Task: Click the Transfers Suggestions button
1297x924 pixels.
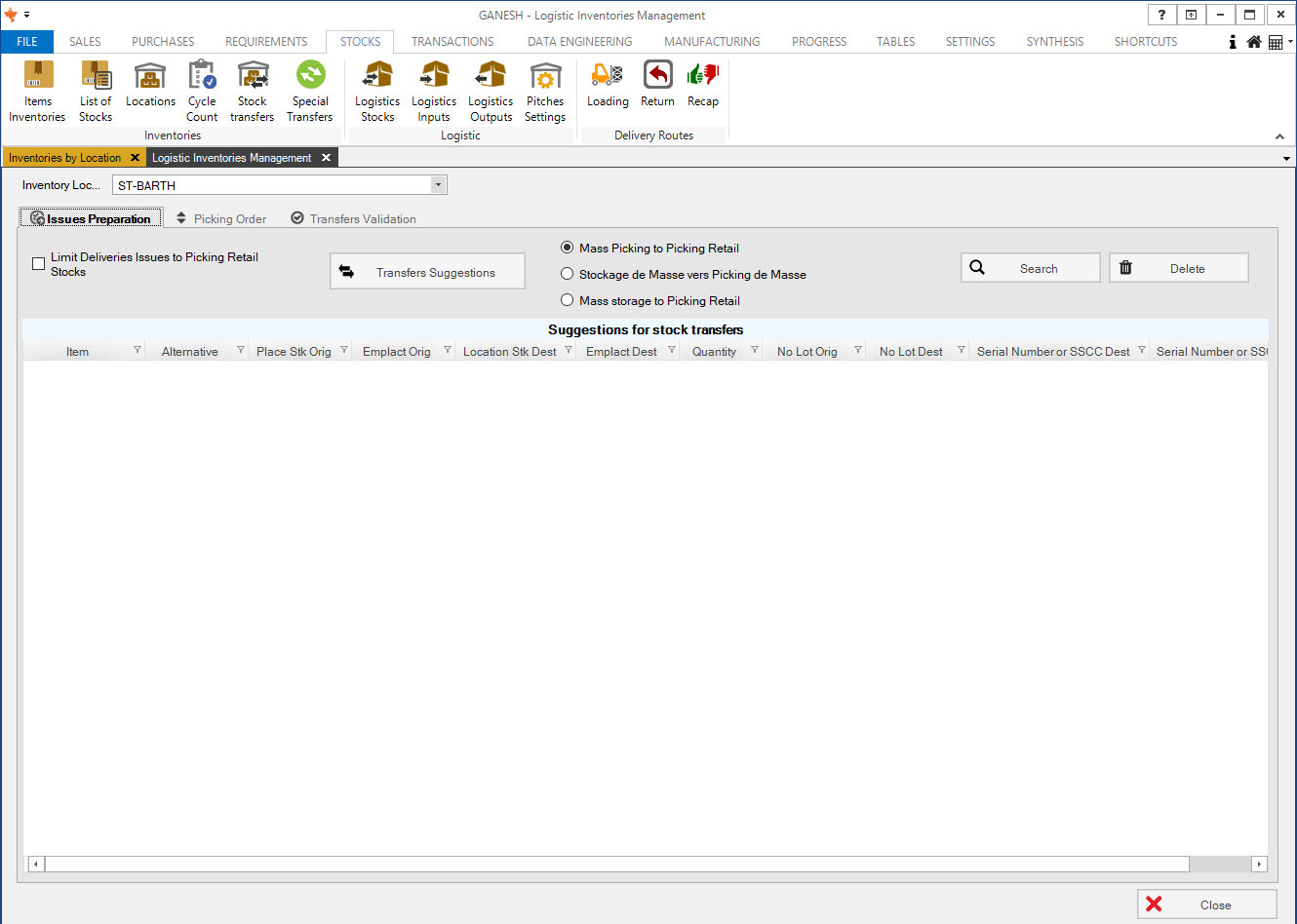Action: click(427, 272)
